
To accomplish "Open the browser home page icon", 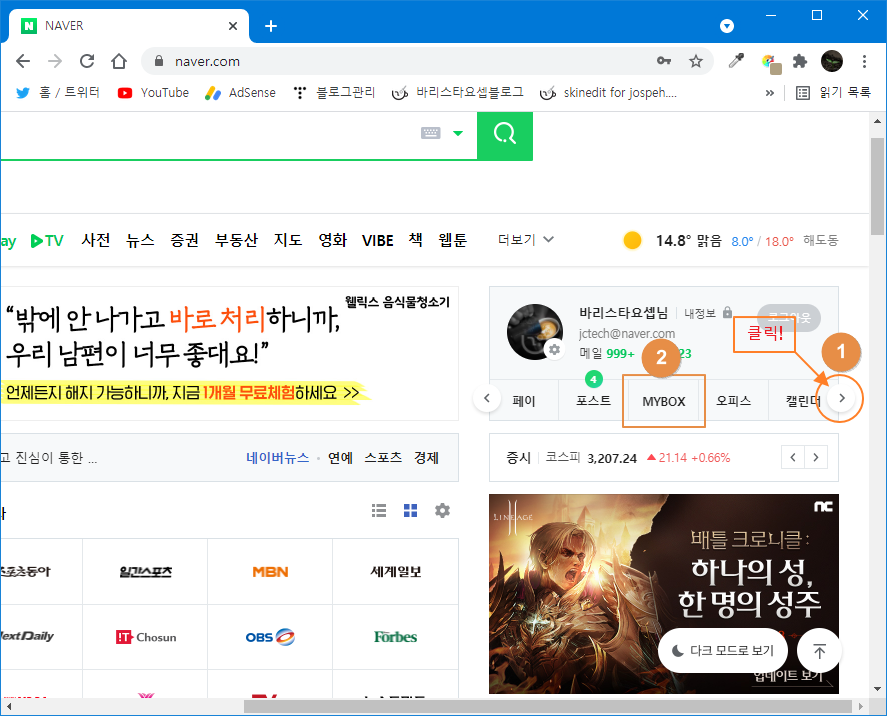I will [119, 61].
